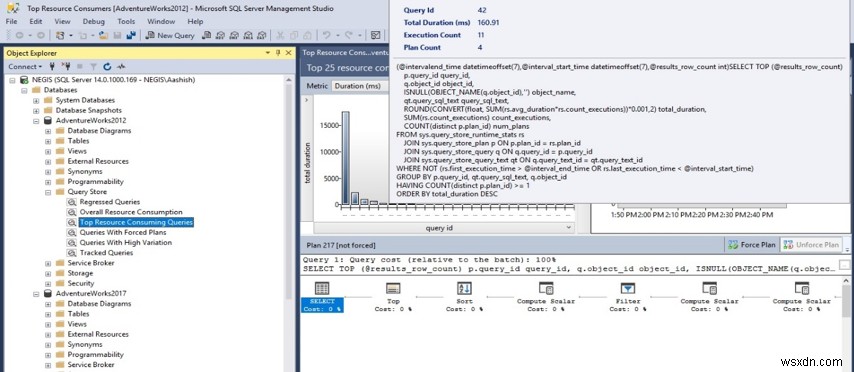
Task: Open the Edit menu
Action: click(x=36, y=22)
